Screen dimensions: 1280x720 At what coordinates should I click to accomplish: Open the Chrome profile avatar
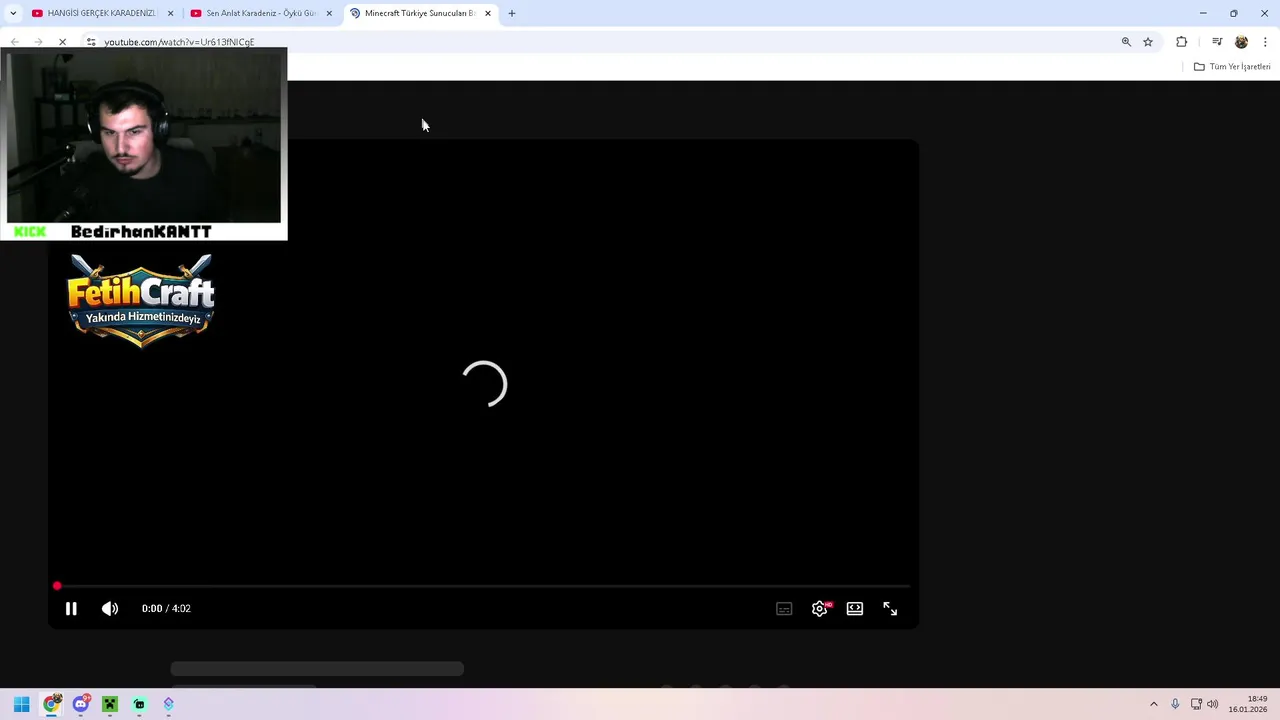click(1241, 42)
